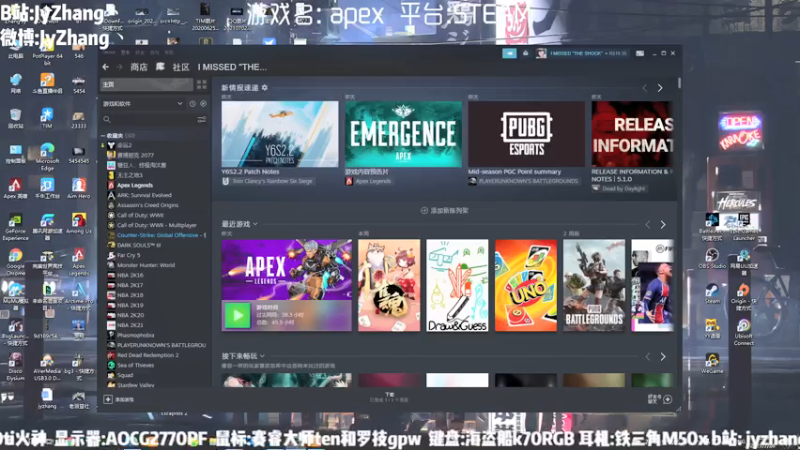800x450 pixels.
Task: Open downloads status at bottom center
Action: point(389,397)
